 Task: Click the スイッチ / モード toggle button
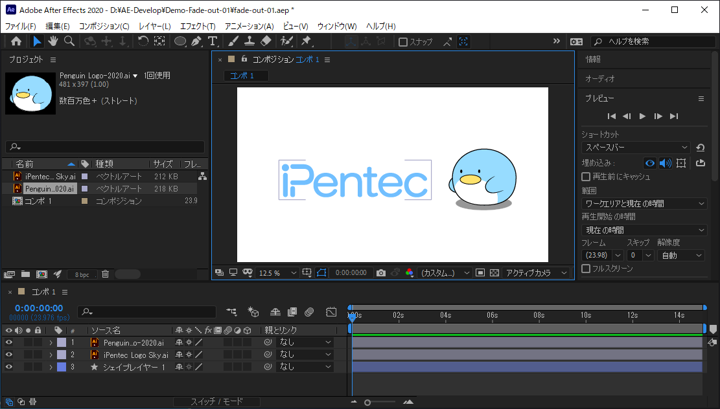217,402
